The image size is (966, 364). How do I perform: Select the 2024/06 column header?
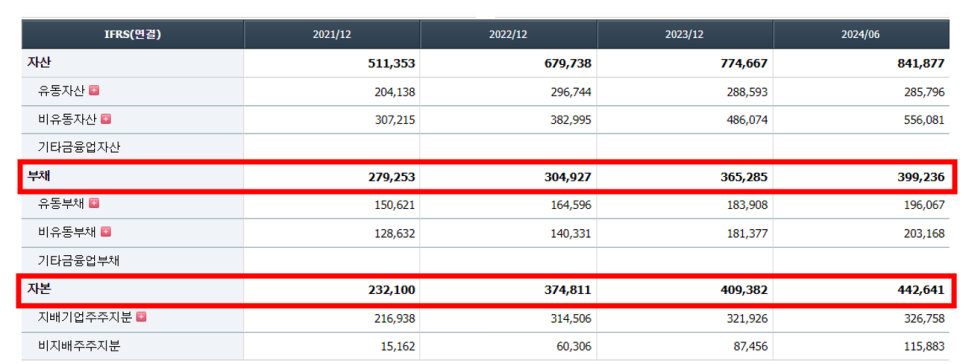click(861, 34)
